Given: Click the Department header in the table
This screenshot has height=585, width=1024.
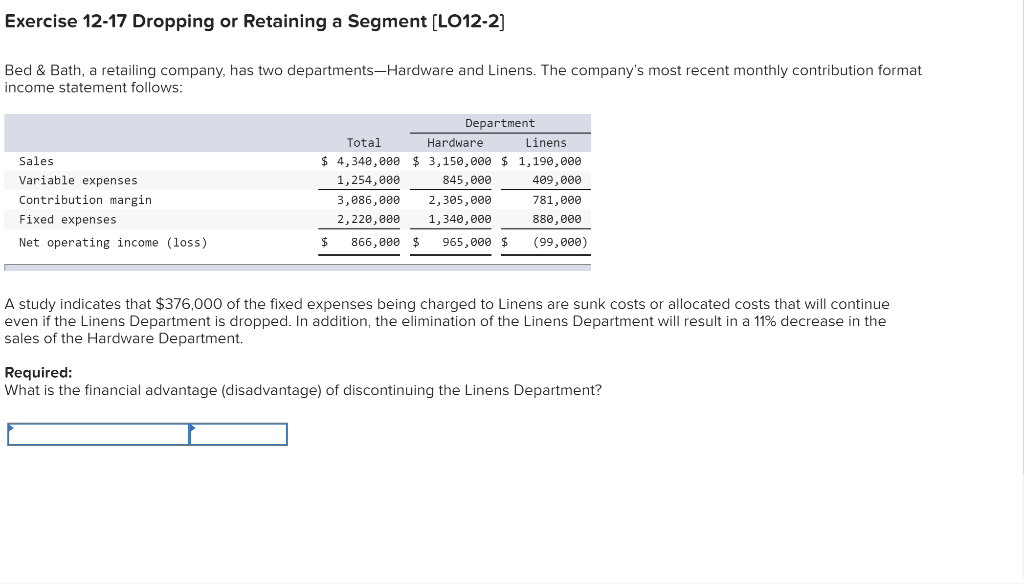Looking at the screenshot, I should [499, 123].
